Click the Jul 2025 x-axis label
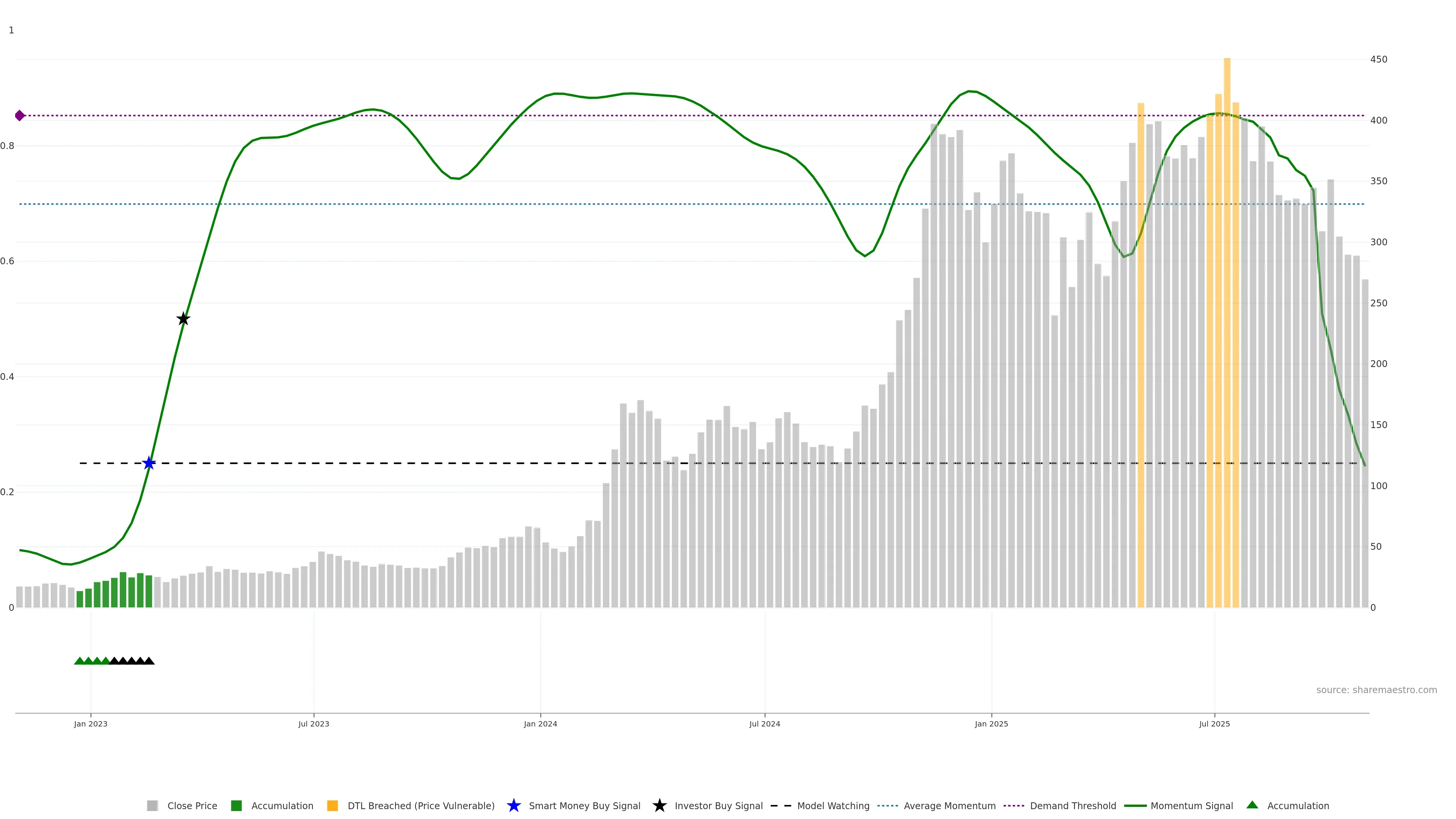 click(1214, 724)
